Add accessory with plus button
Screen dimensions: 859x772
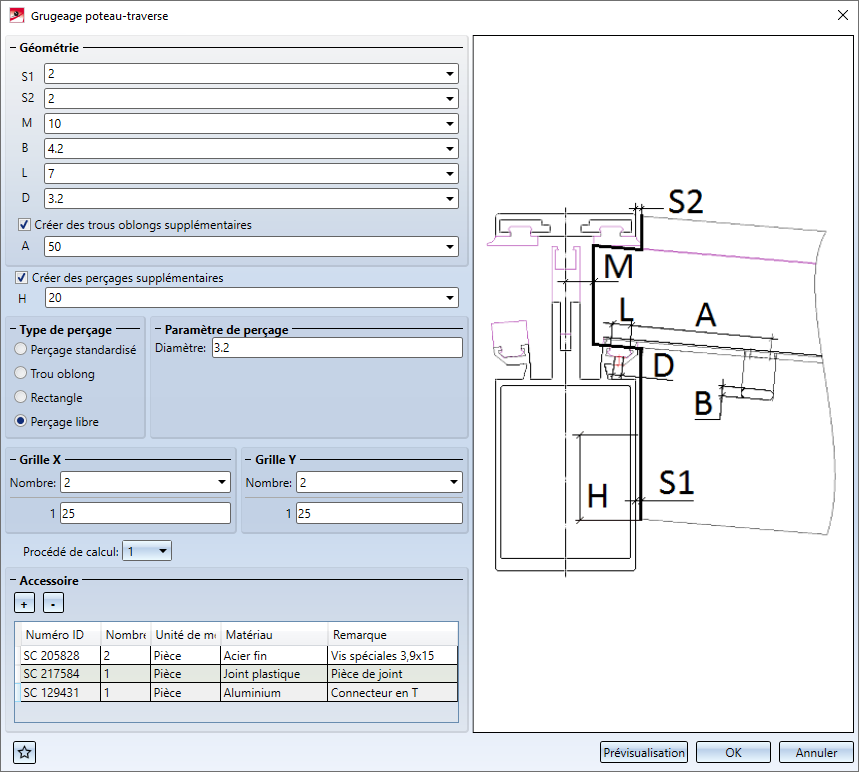[x=24, y=603]
